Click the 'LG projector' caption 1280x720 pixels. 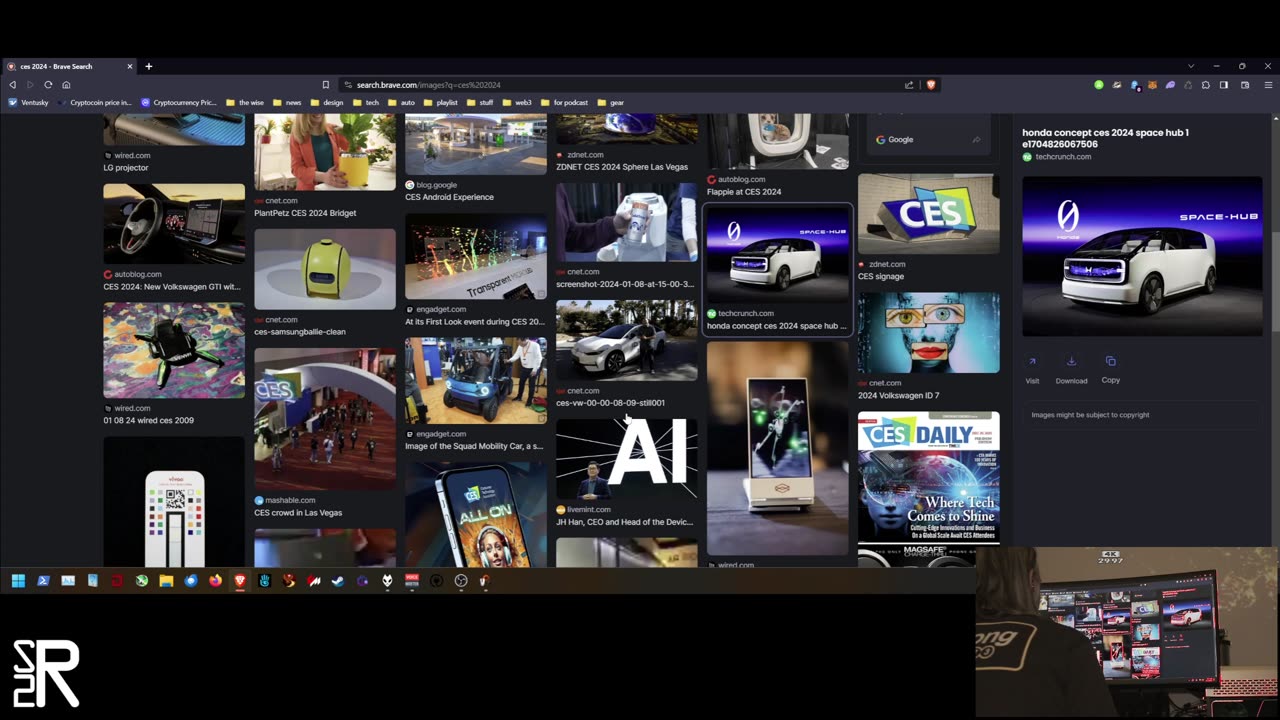pyautogui.click(x=126, y=167)
